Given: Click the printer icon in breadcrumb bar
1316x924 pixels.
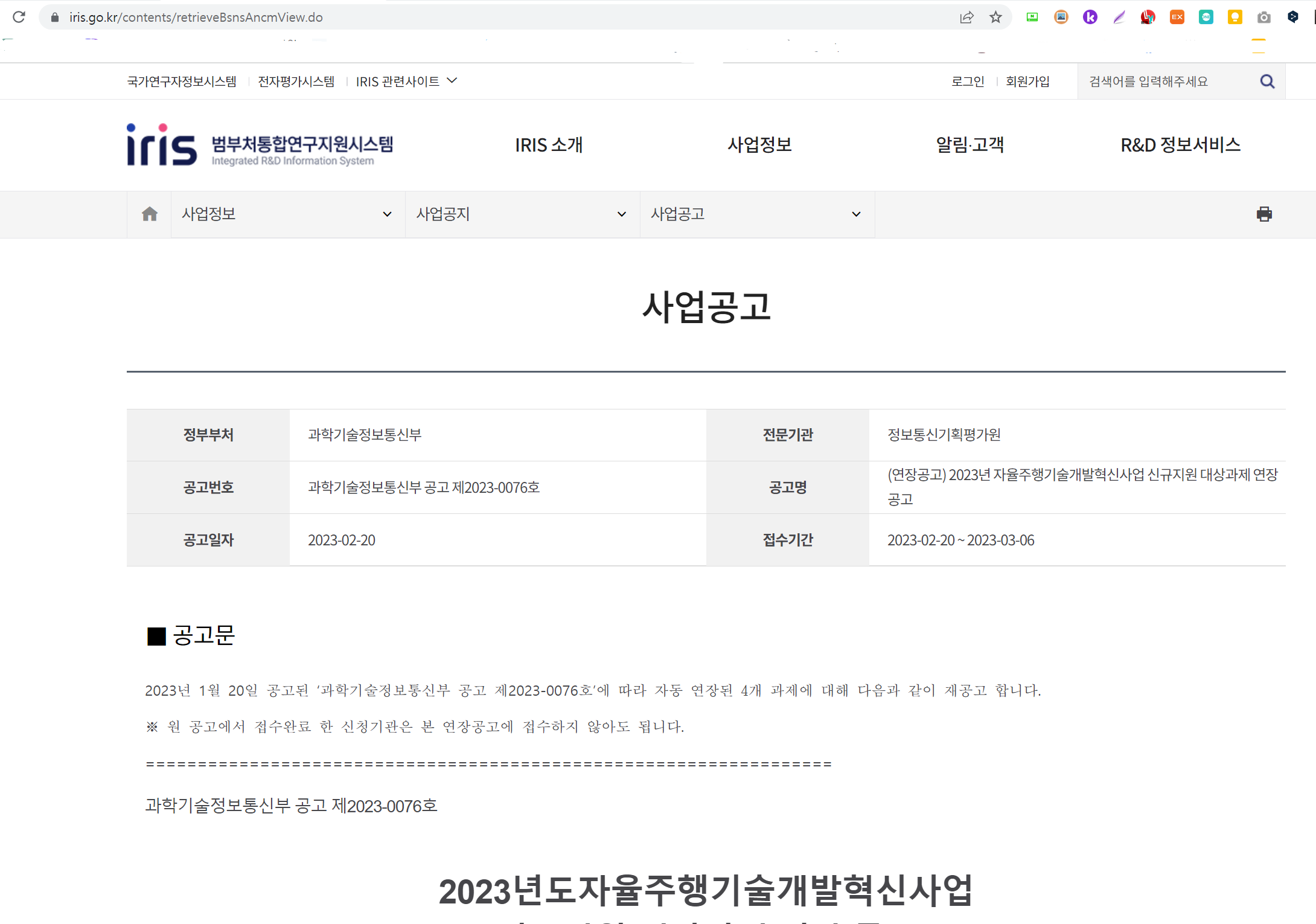Looking at the screenshot, I should click(1264, 214).
